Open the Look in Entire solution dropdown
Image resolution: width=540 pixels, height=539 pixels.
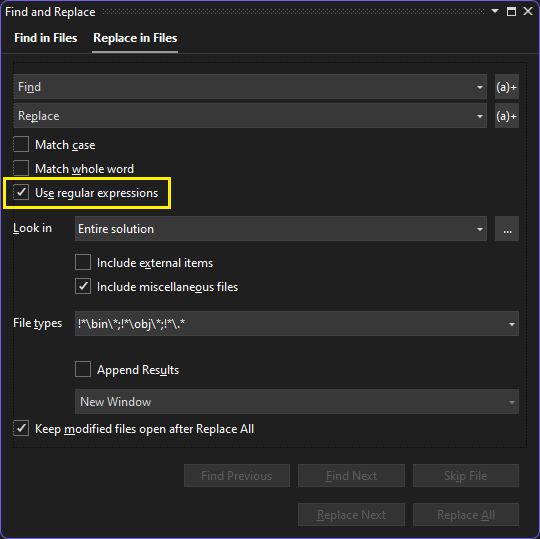tap(281, 228)
